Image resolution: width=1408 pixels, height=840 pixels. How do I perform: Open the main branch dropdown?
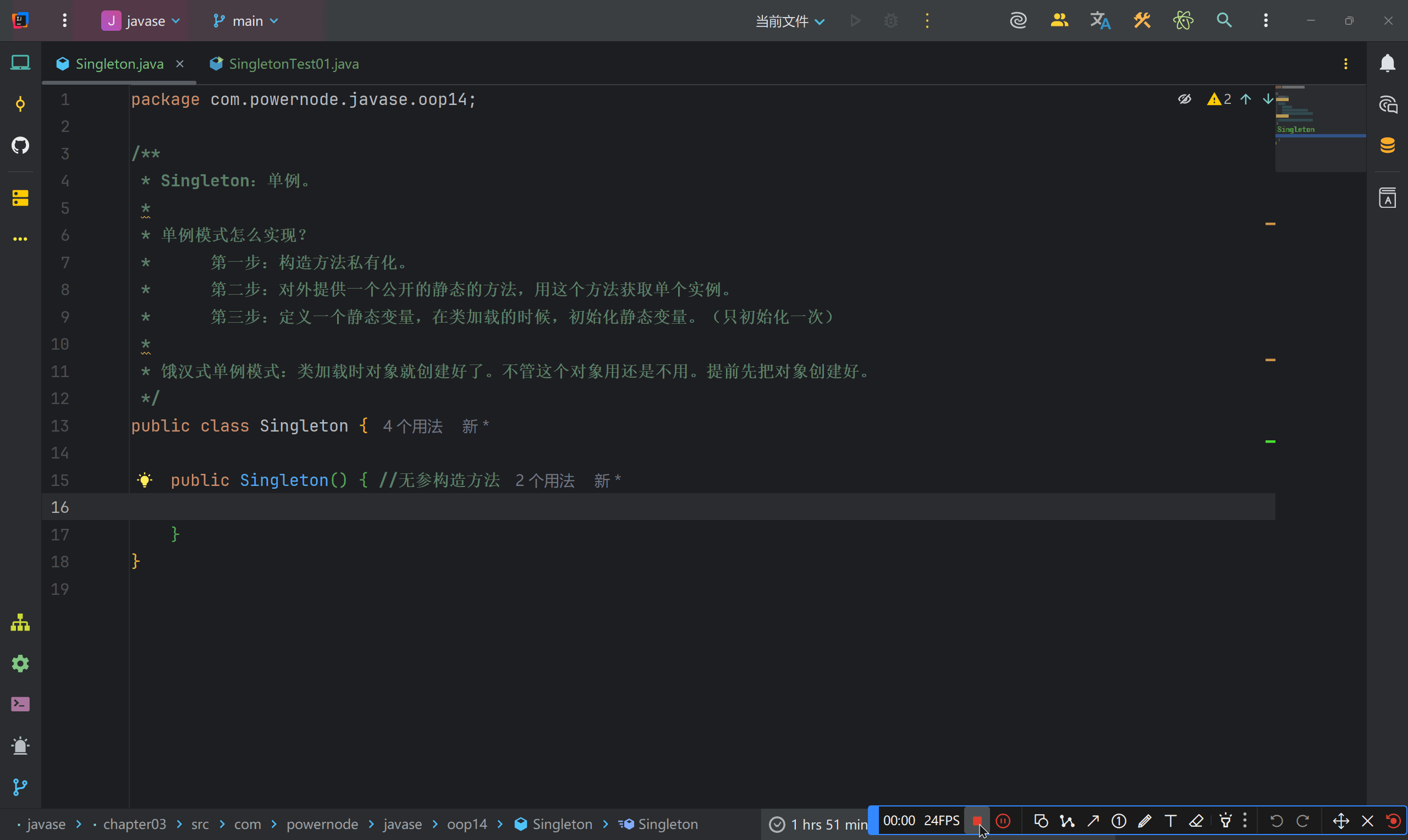[246, 21]
